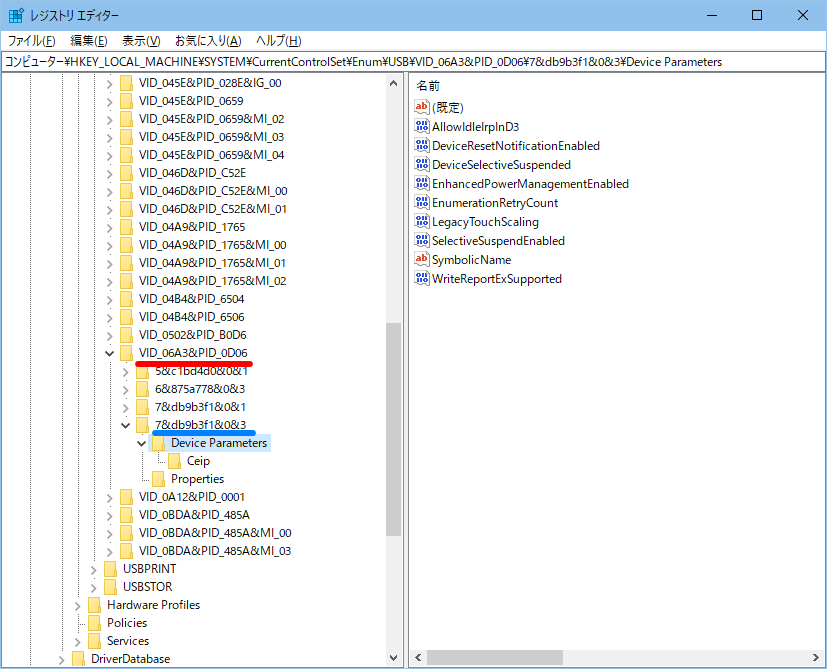Select the (既定) string value icon

421,107
